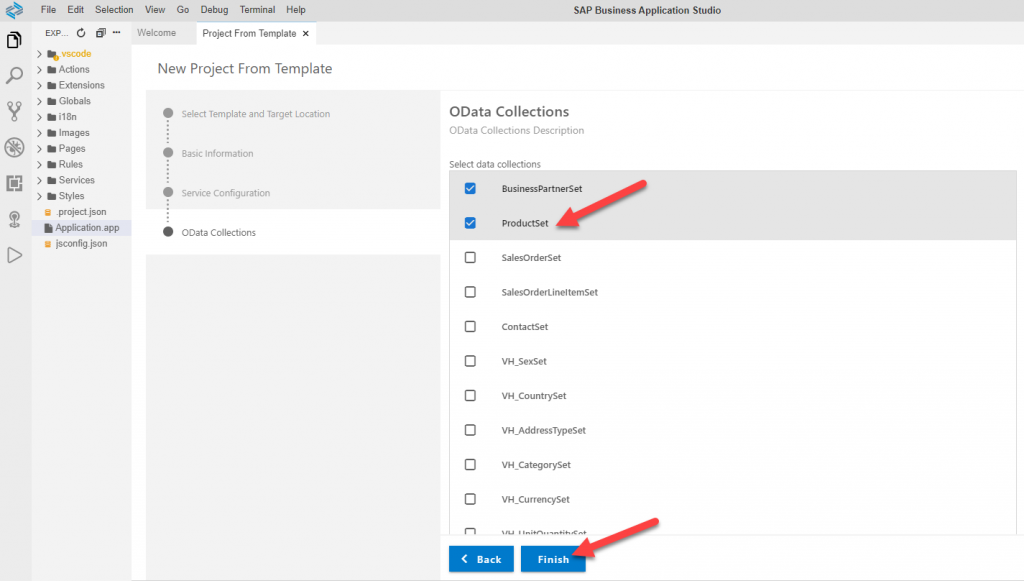The height and width of the screenshot is (581, 1024).
Task: Click the jsconfig.json file icon
Action: pos(48,243)
